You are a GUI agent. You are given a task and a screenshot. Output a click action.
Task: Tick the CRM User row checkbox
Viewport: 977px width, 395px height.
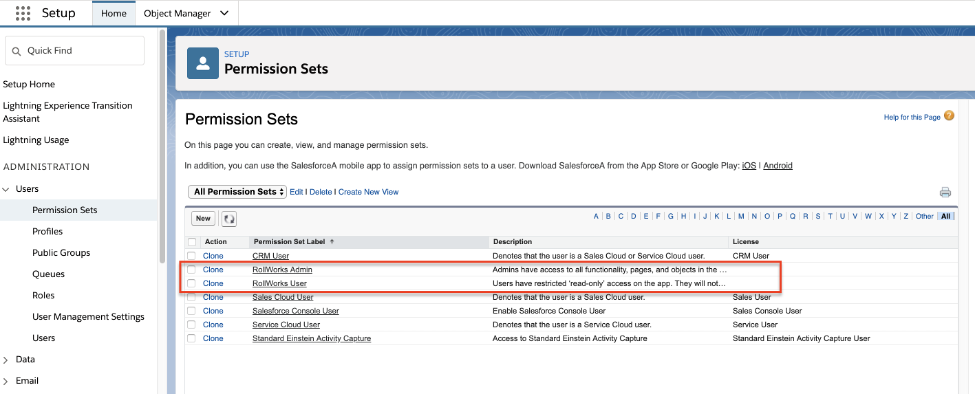192,256
